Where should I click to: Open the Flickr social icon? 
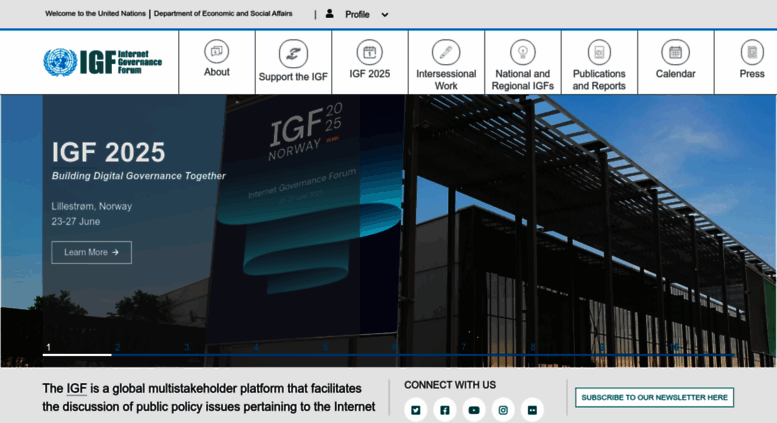pyautogui.click(x=532, y=410)
